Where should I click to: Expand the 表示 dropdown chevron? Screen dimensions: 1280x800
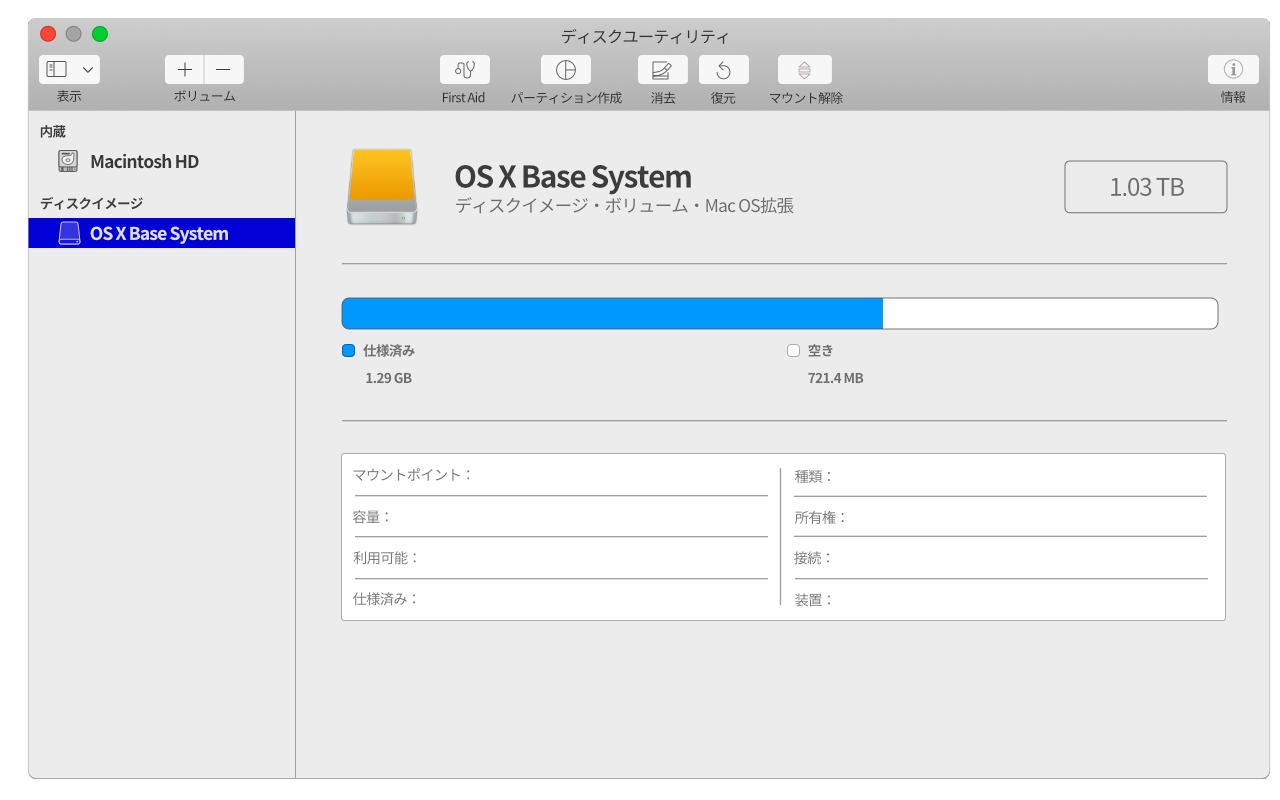click(x=88, y=70)
